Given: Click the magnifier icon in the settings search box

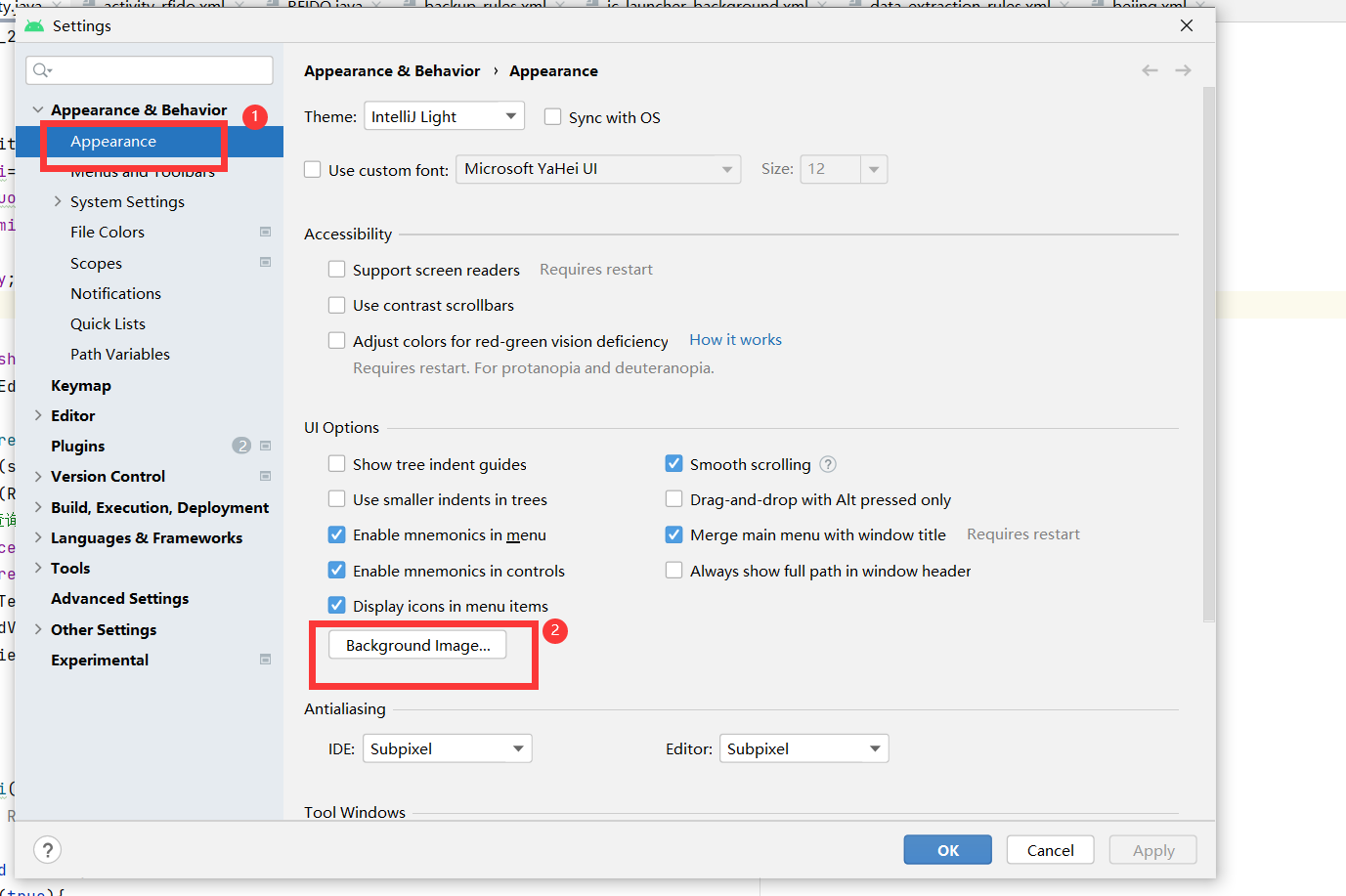Looking at the screenshot, I should [x=40, y=69].
